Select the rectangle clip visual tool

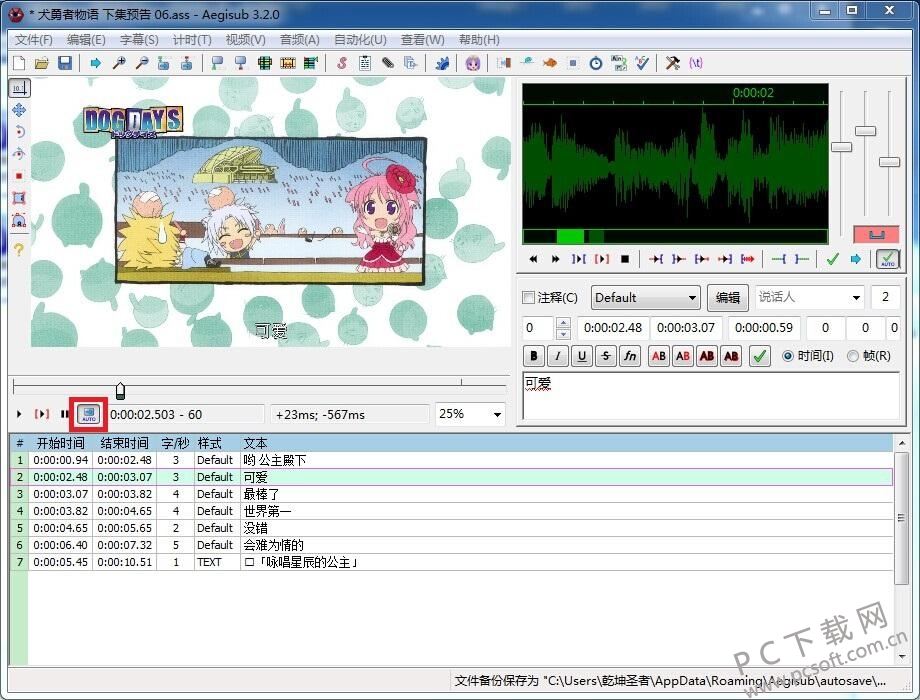pos(19,198)
